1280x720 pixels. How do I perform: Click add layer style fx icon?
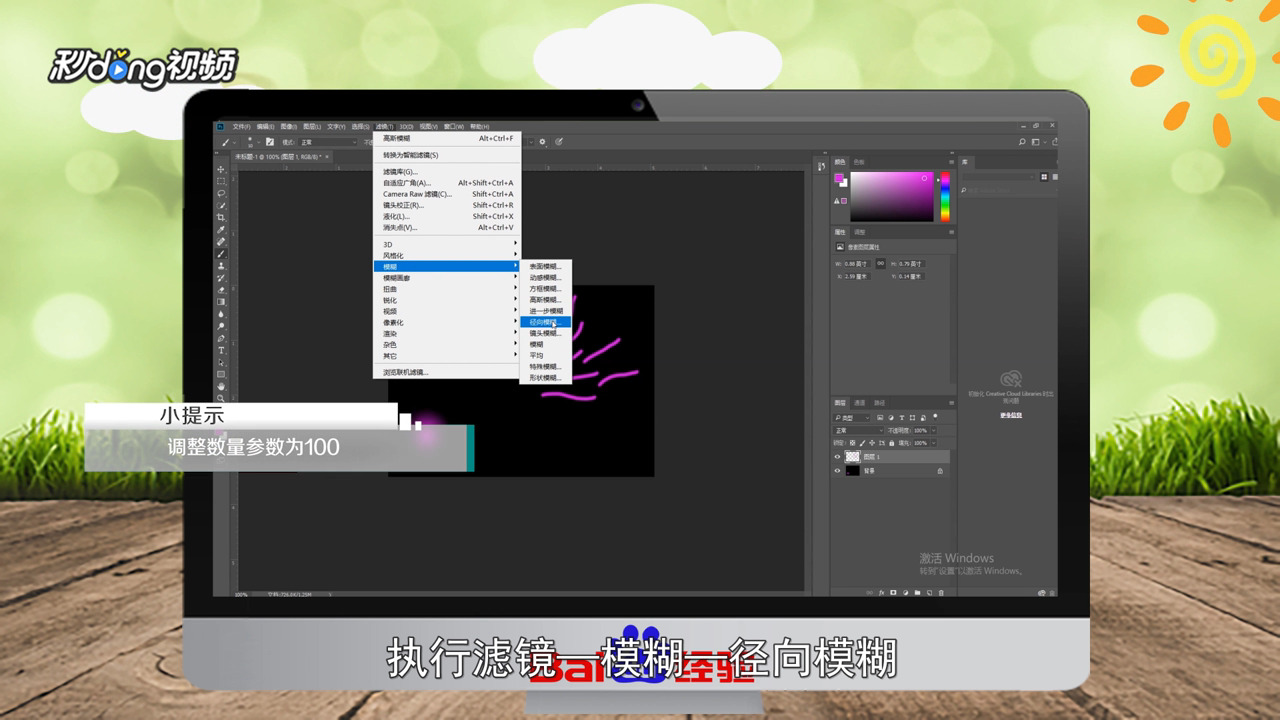click(x=882, y=592)
